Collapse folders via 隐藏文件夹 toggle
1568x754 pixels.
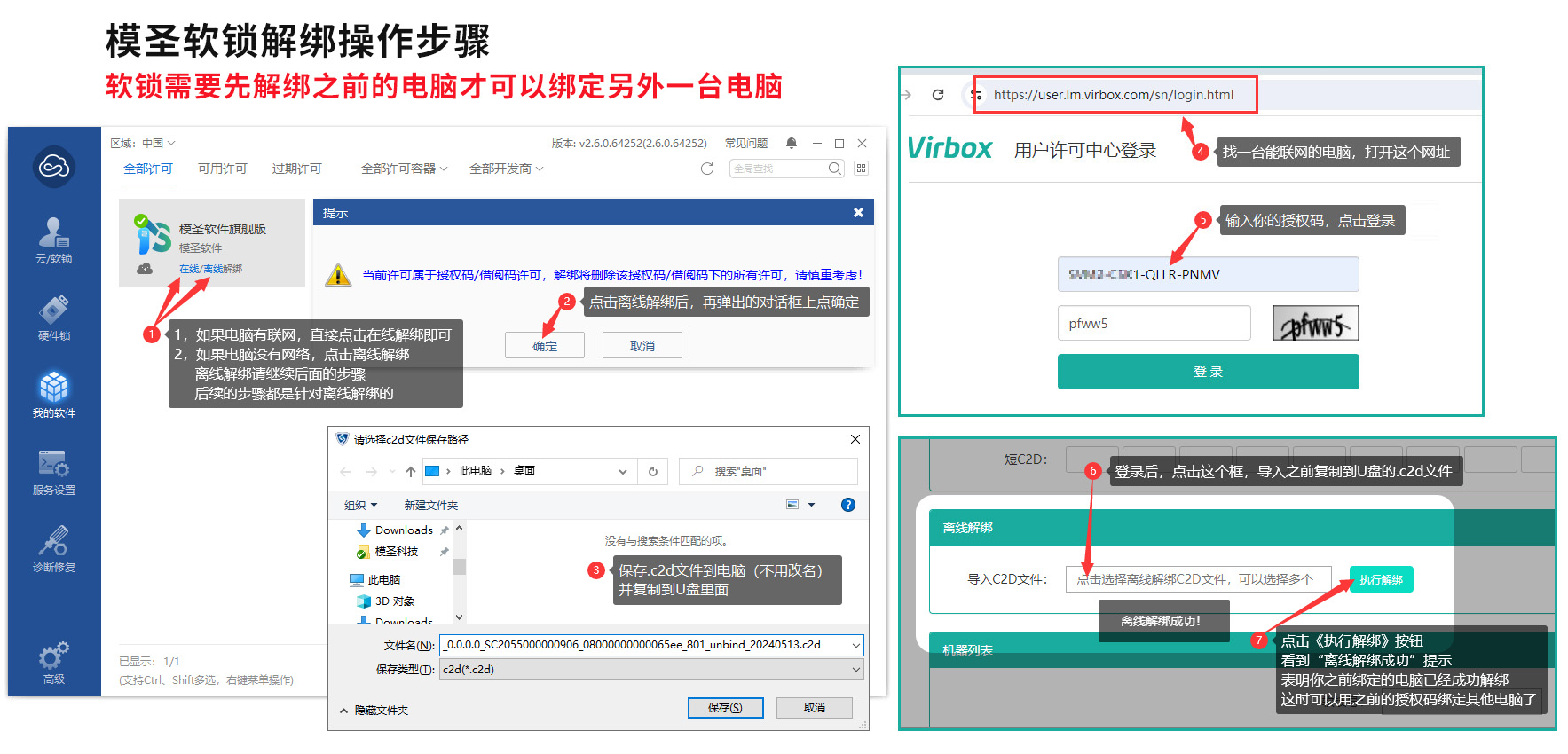point(374,711)
